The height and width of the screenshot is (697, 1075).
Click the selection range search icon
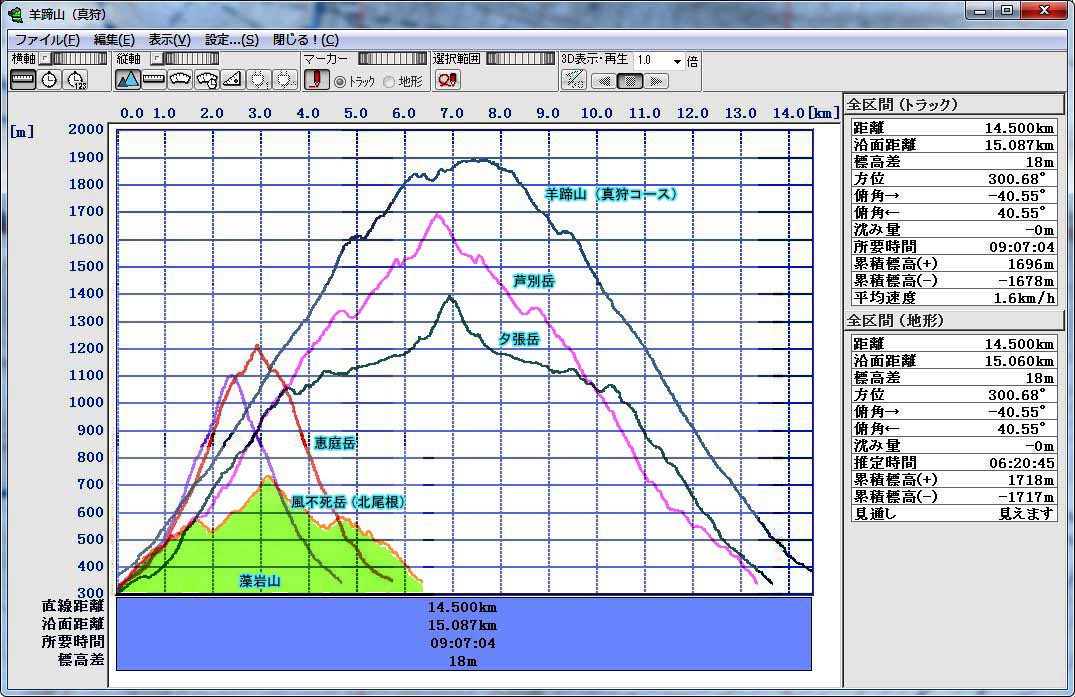(447, 80)
